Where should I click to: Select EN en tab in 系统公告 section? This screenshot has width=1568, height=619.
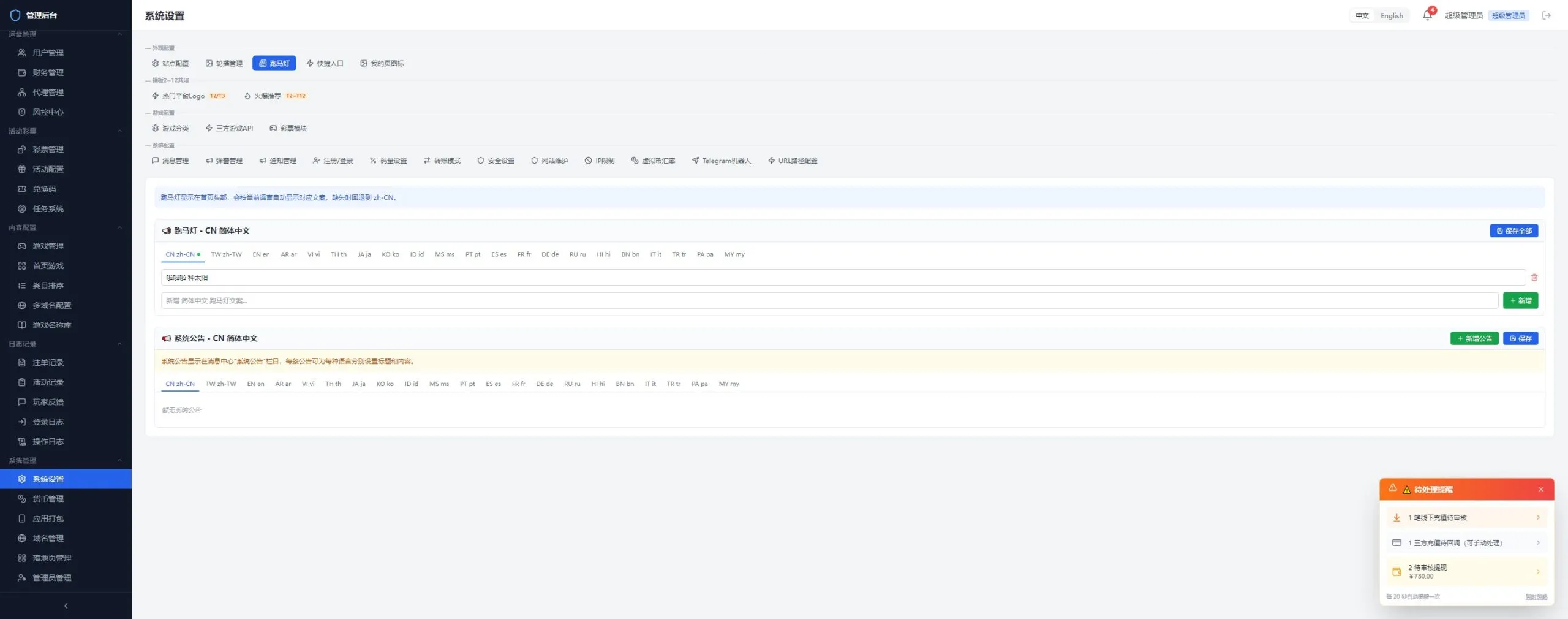(255, 384)
